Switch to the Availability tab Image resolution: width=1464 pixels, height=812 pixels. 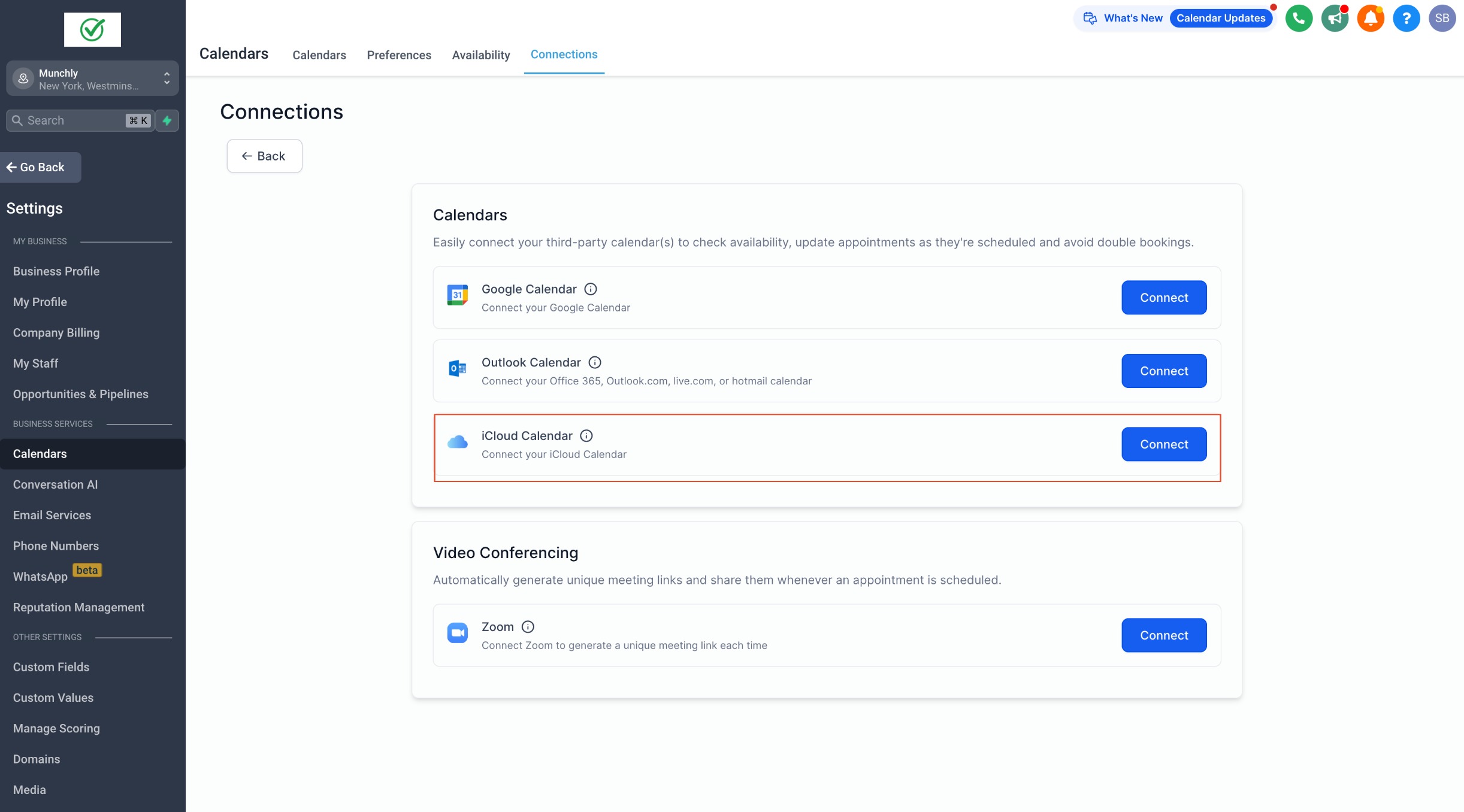click(x=480, y=55)
